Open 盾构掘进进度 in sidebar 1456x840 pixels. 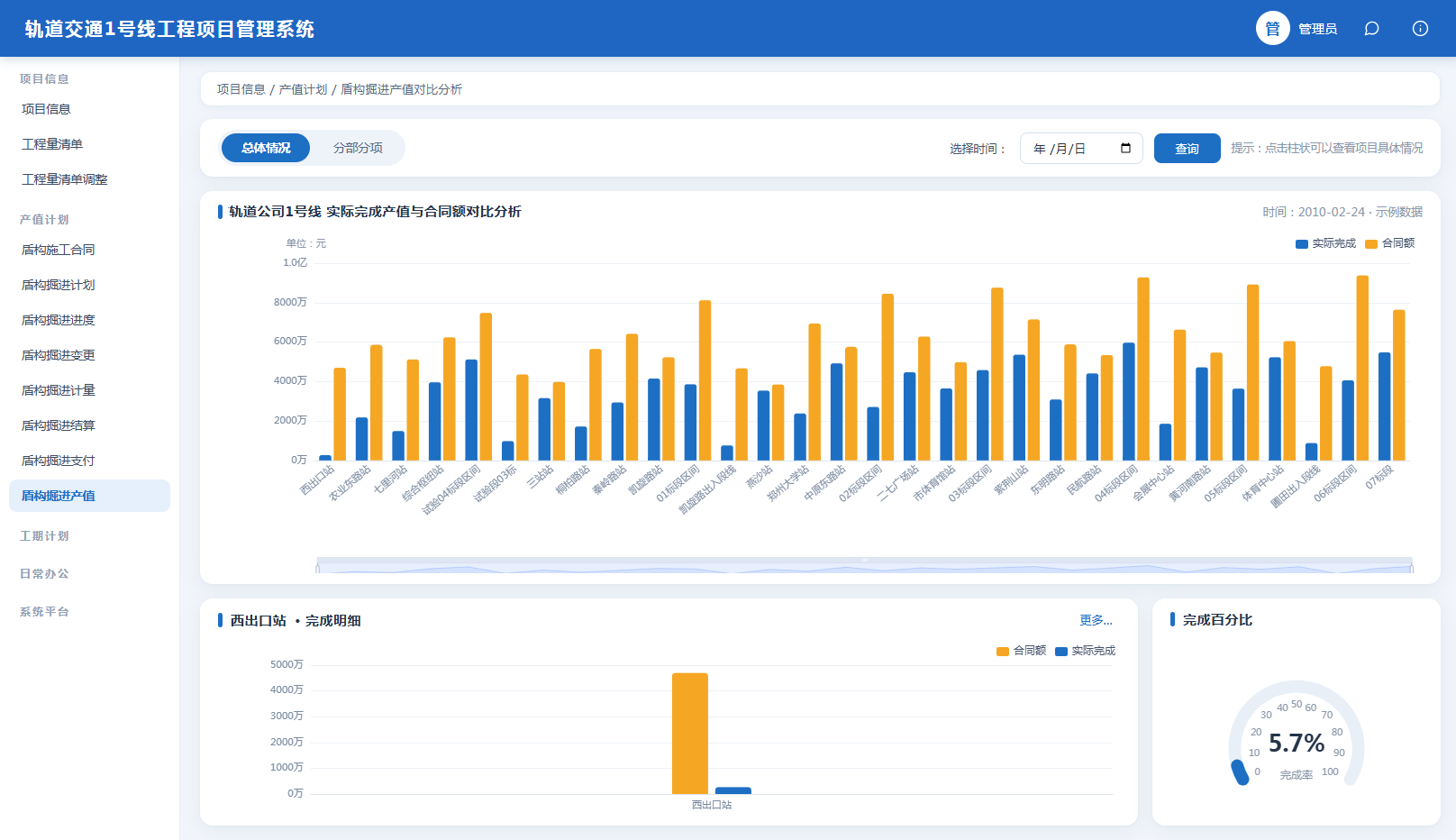89,320
